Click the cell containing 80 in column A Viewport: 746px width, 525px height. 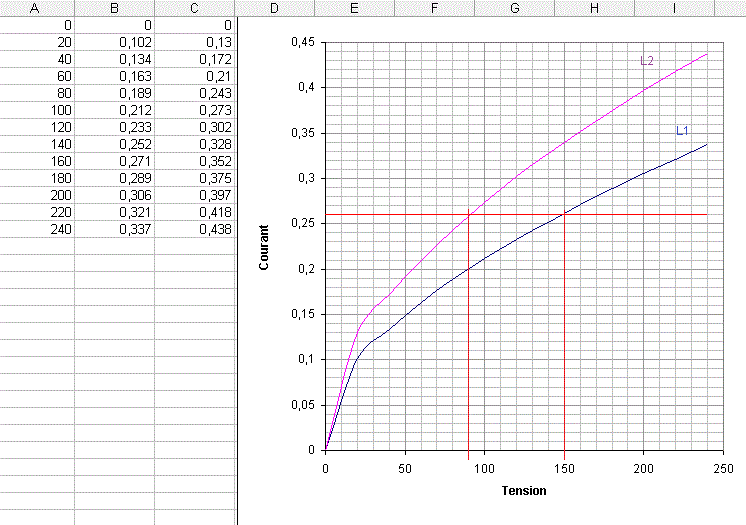click(37, 93)
